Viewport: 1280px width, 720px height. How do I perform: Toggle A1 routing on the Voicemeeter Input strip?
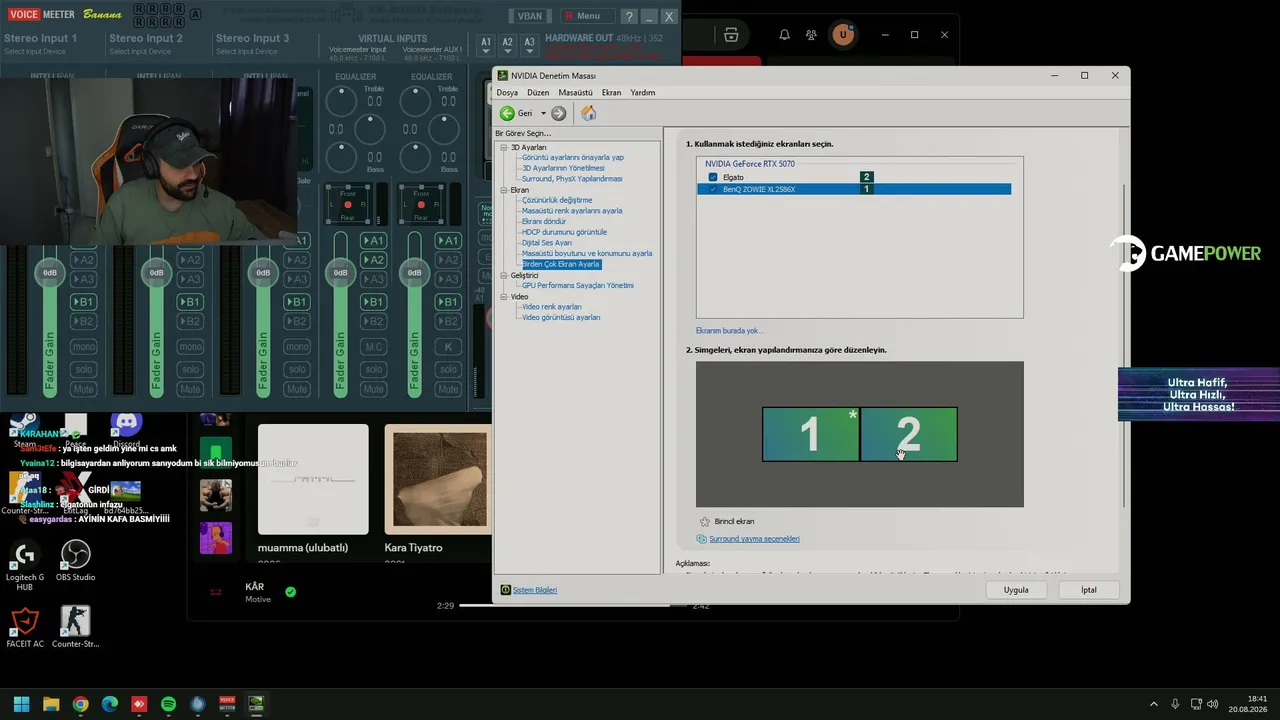click(373, 241)
